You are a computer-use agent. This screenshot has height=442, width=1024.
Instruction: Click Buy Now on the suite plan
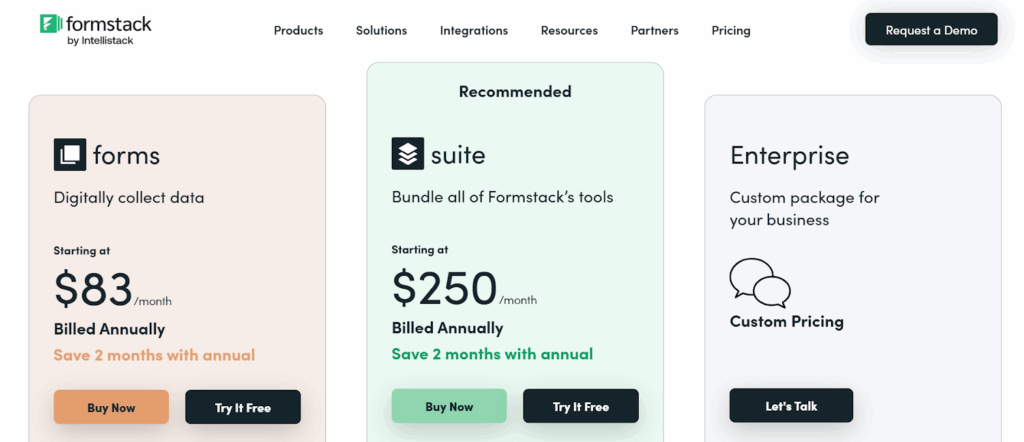click(x=449, y=406)
